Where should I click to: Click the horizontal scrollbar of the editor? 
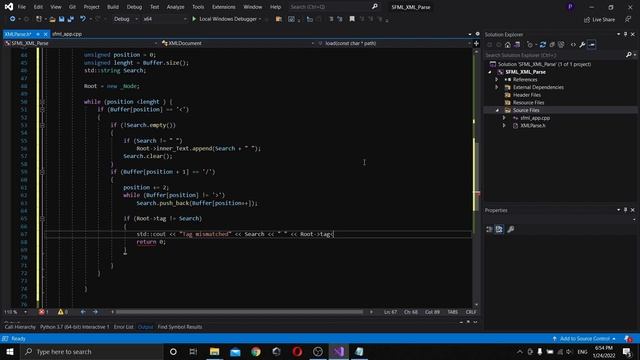click(240, 312)
